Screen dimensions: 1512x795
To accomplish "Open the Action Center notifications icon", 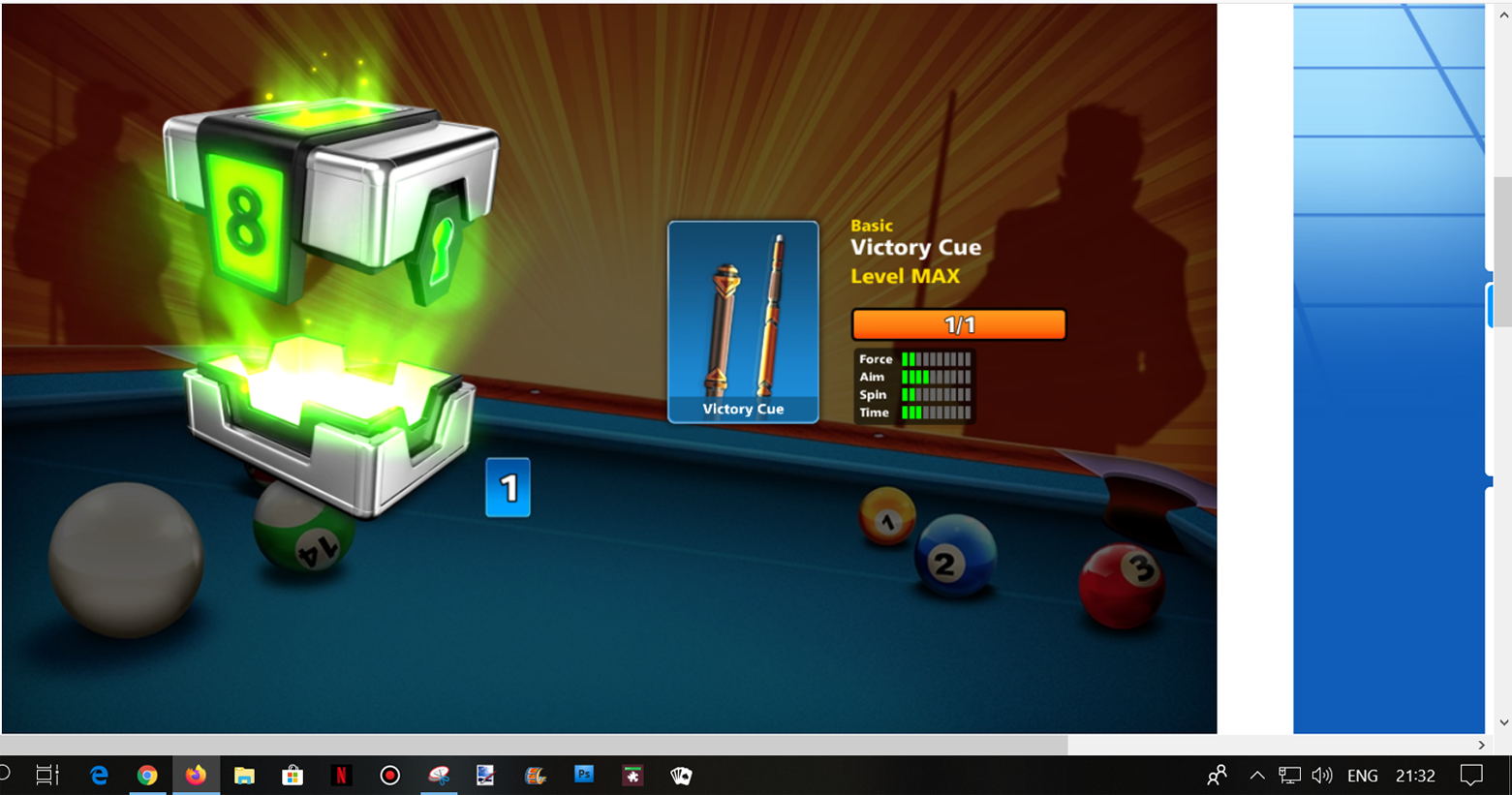I will (1471, 775).
